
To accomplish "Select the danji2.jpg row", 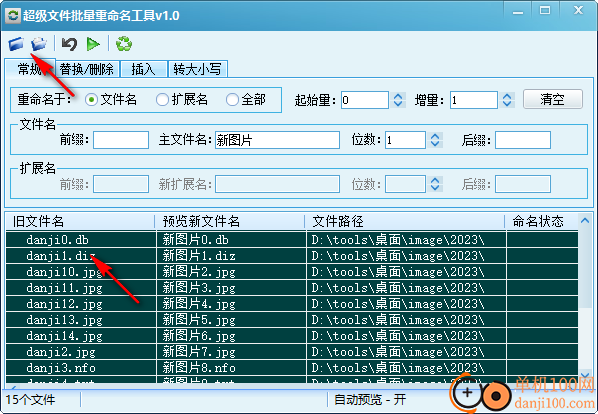I will click(292, 352).
